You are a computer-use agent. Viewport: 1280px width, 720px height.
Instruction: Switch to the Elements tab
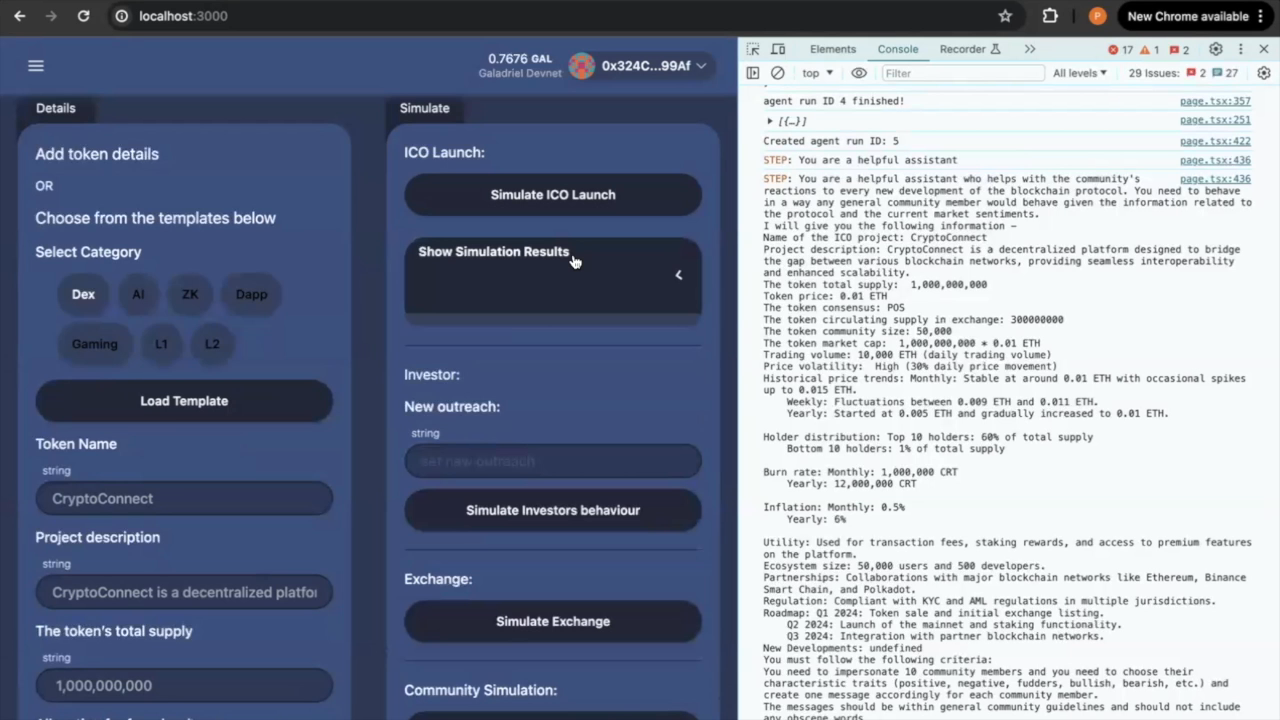coord(833,49)
